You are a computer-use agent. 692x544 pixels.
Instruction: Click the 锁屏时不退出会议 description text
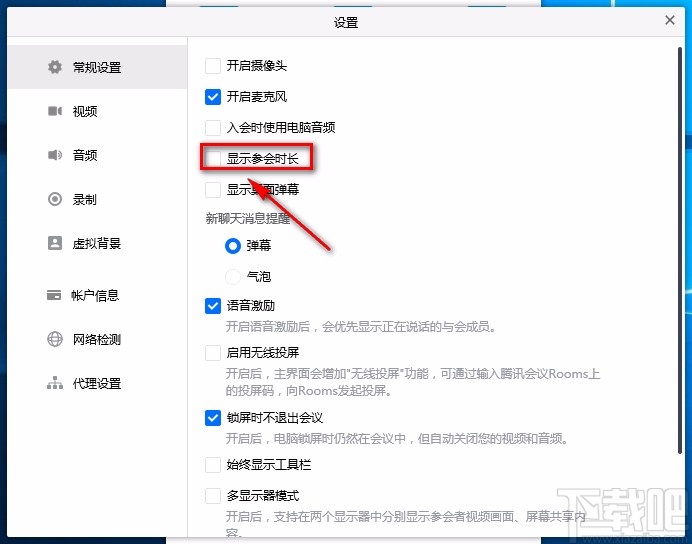[x=397, y=439]
